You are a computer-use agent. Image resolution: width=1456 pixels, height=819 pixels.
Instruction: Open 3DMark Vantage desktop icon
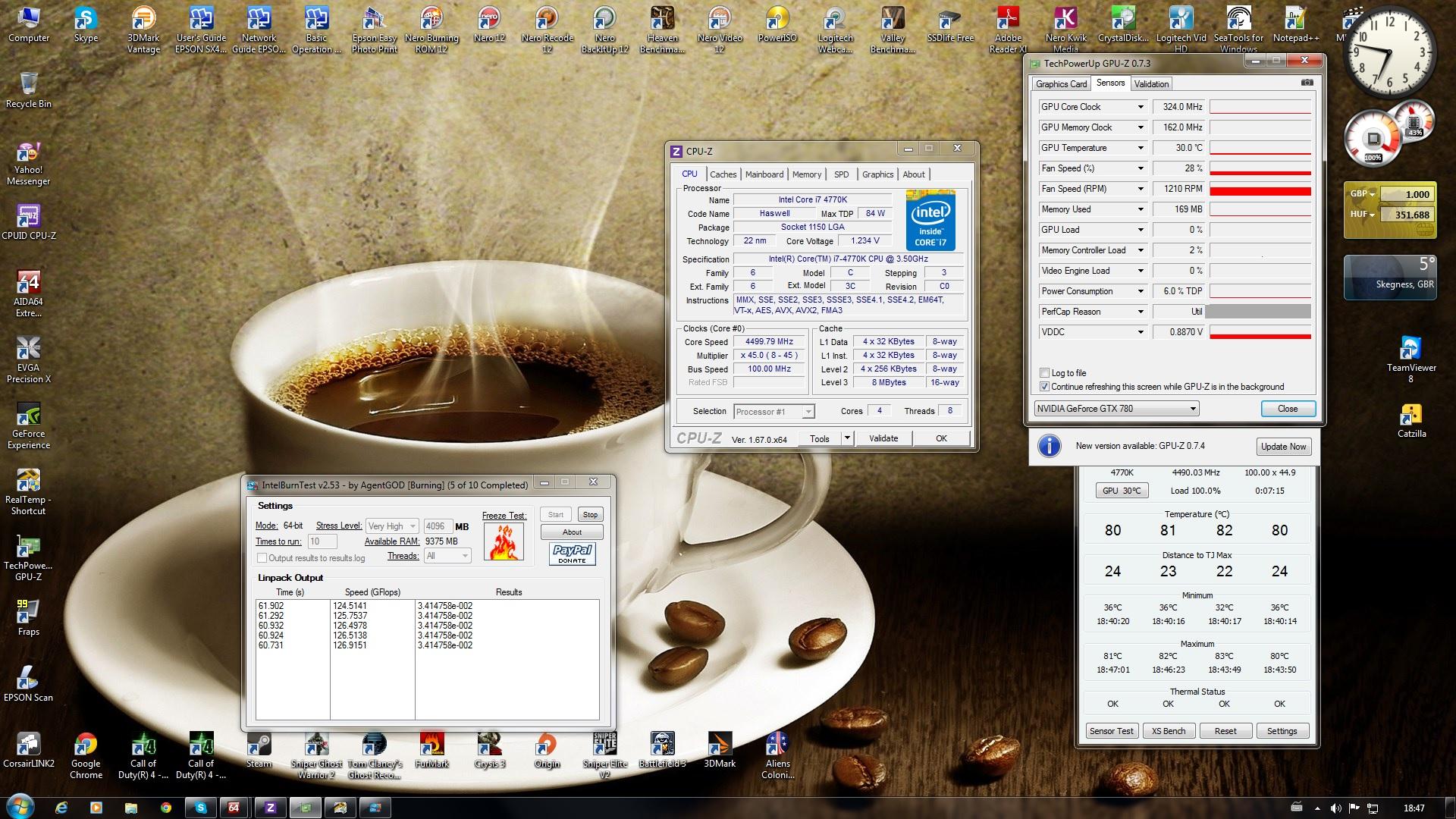(x=143, y=30)
